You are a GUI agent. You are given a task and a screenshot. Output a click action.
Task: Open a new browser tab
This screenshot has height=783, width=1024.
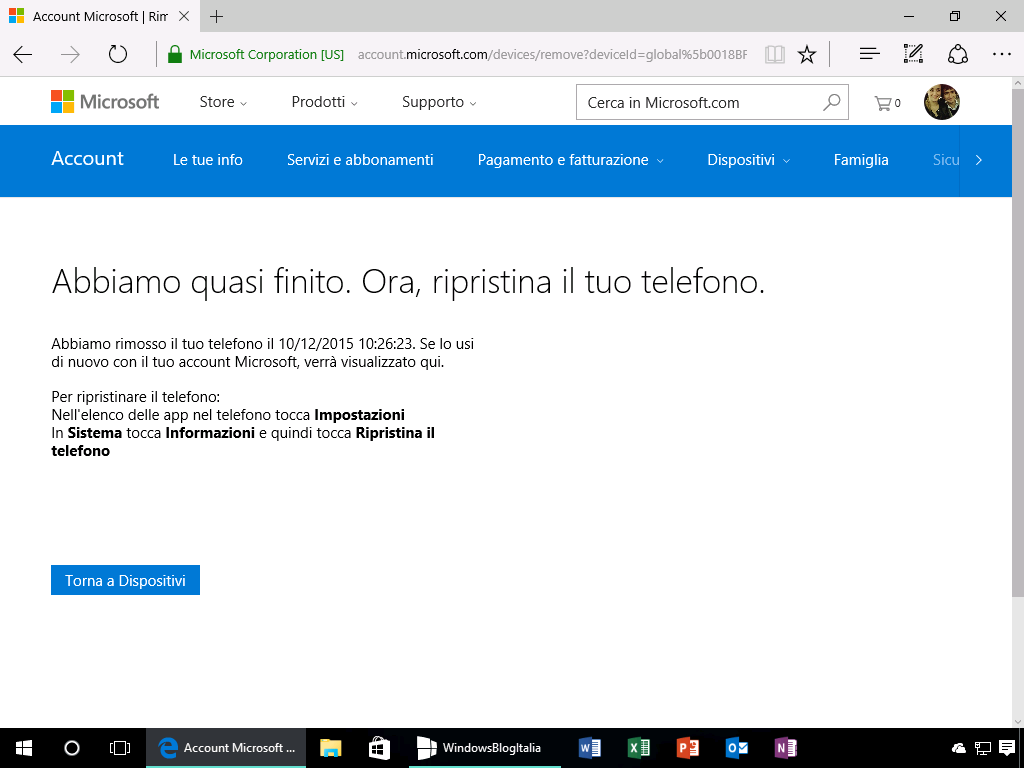217,16
